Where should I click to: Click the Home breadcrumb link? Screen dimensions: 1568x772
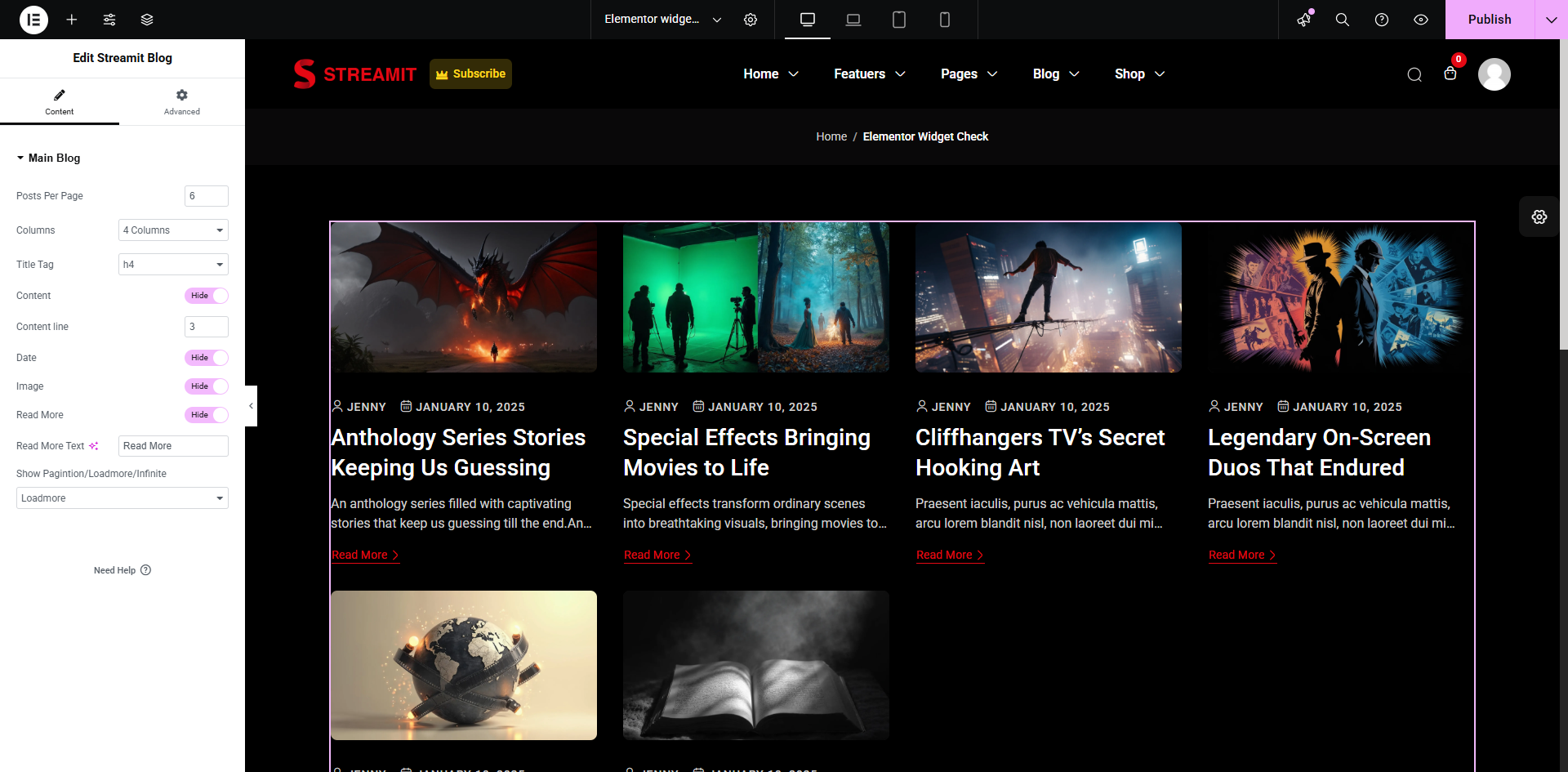click(x=831, y=136)
